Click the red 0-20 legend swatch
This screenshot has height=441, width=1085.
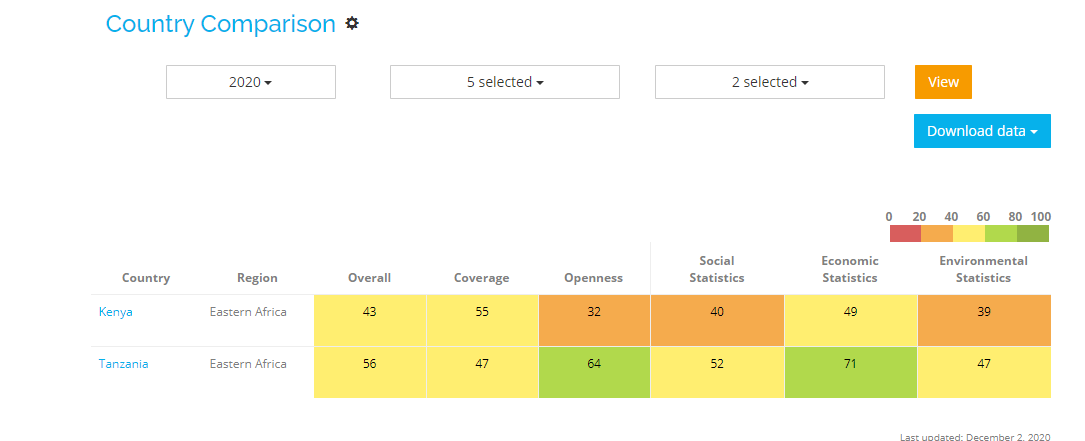point(905,233)
